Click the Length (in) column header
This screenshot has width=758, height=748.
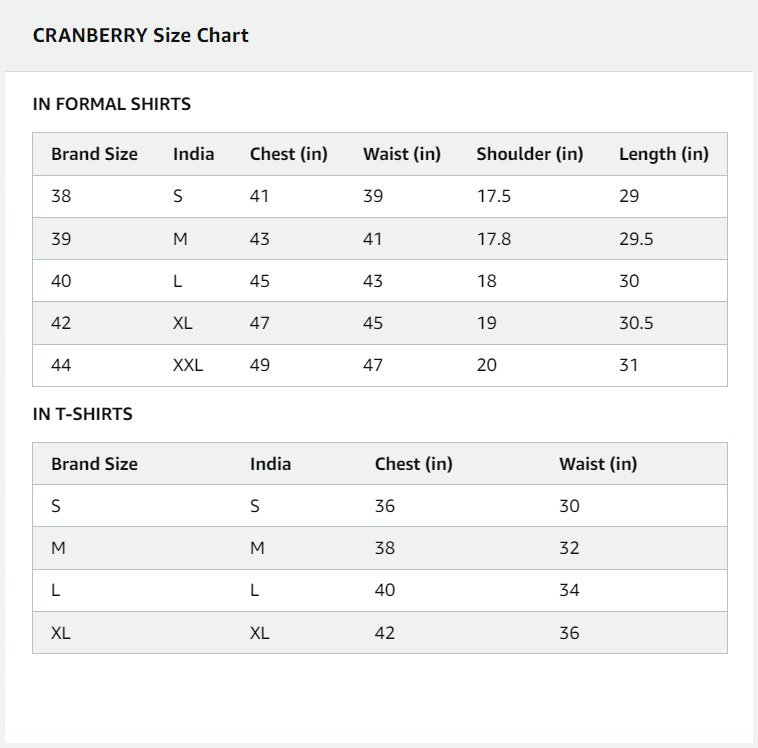(x=664, y=154)
